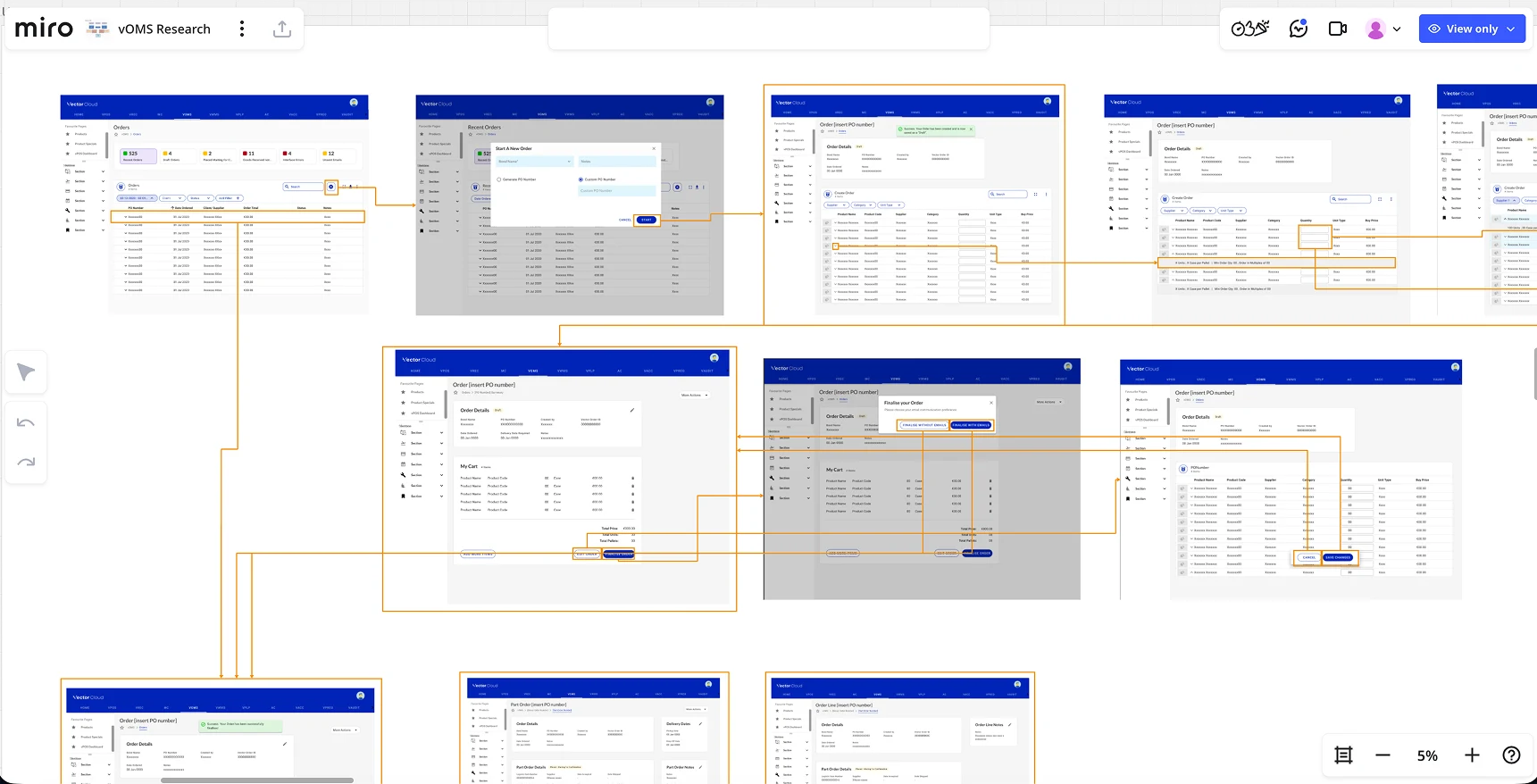The width and height of the screenshot is (1537, 784).
Task: Open the vOMS Research board title
Action: [x=164, y=29]
